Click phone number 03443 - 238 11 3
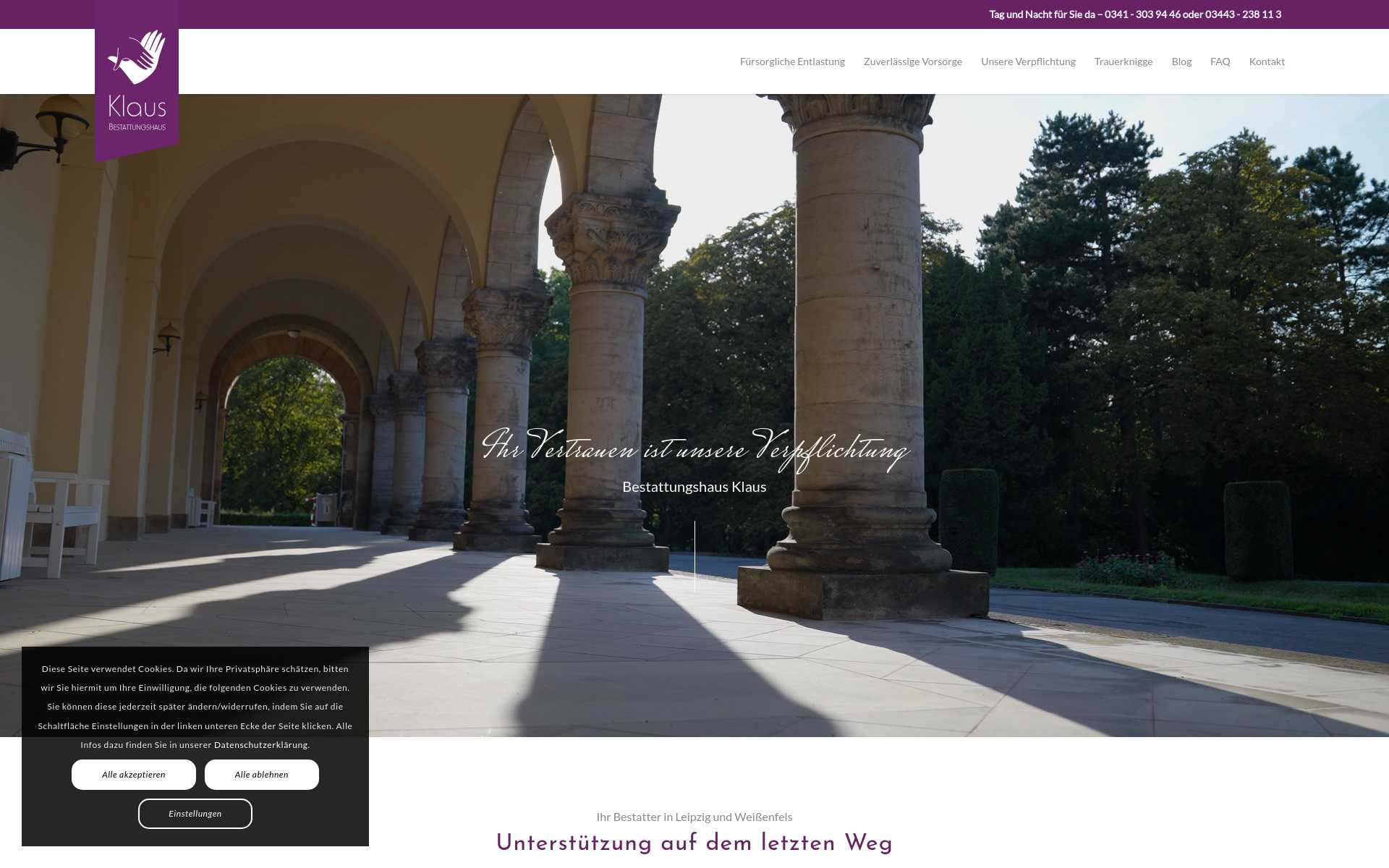This screenshot has height=868, width=1389. (1243, 14)
